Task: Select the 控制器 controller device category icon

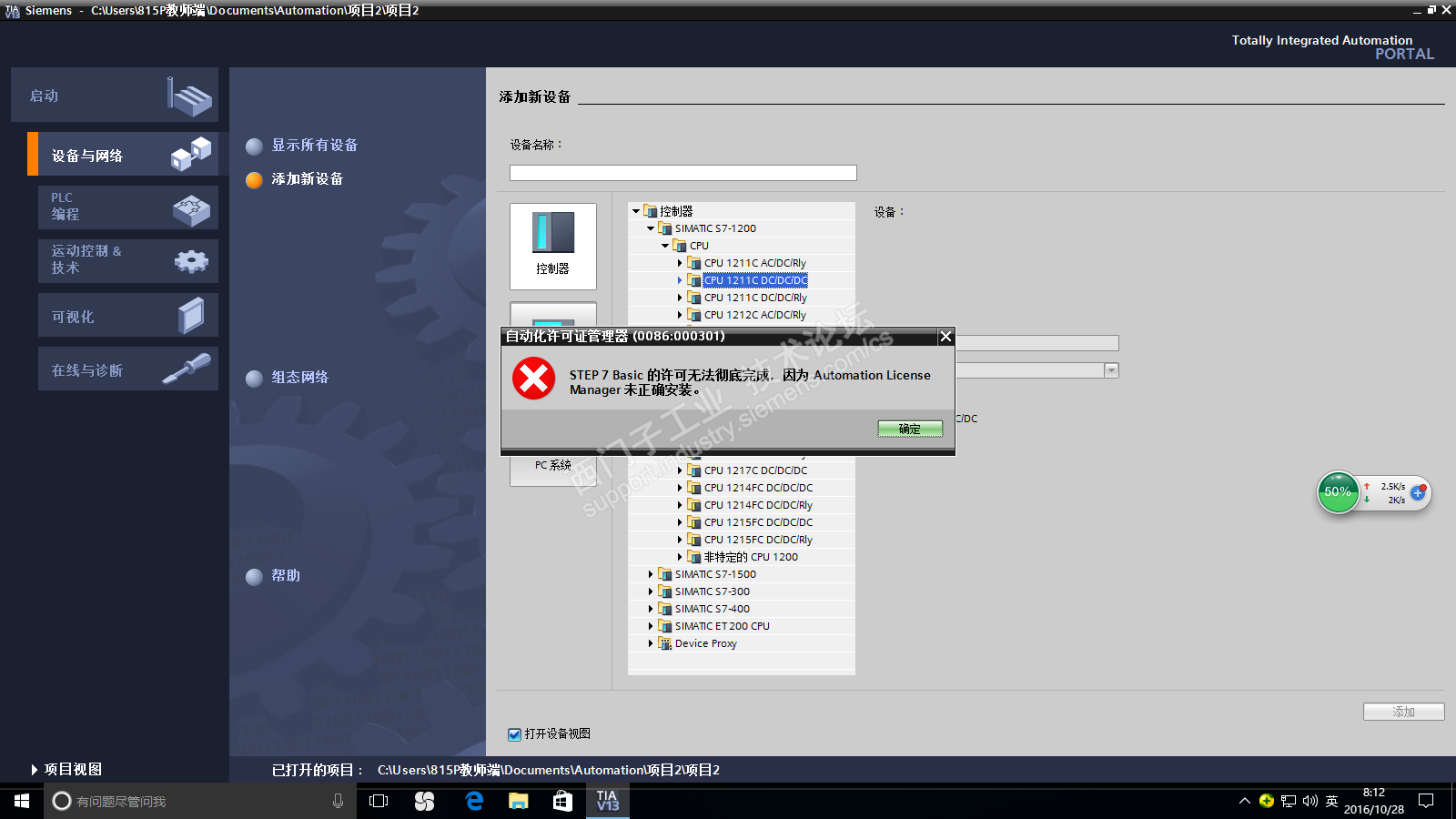Action: click(x=553, y=246)
